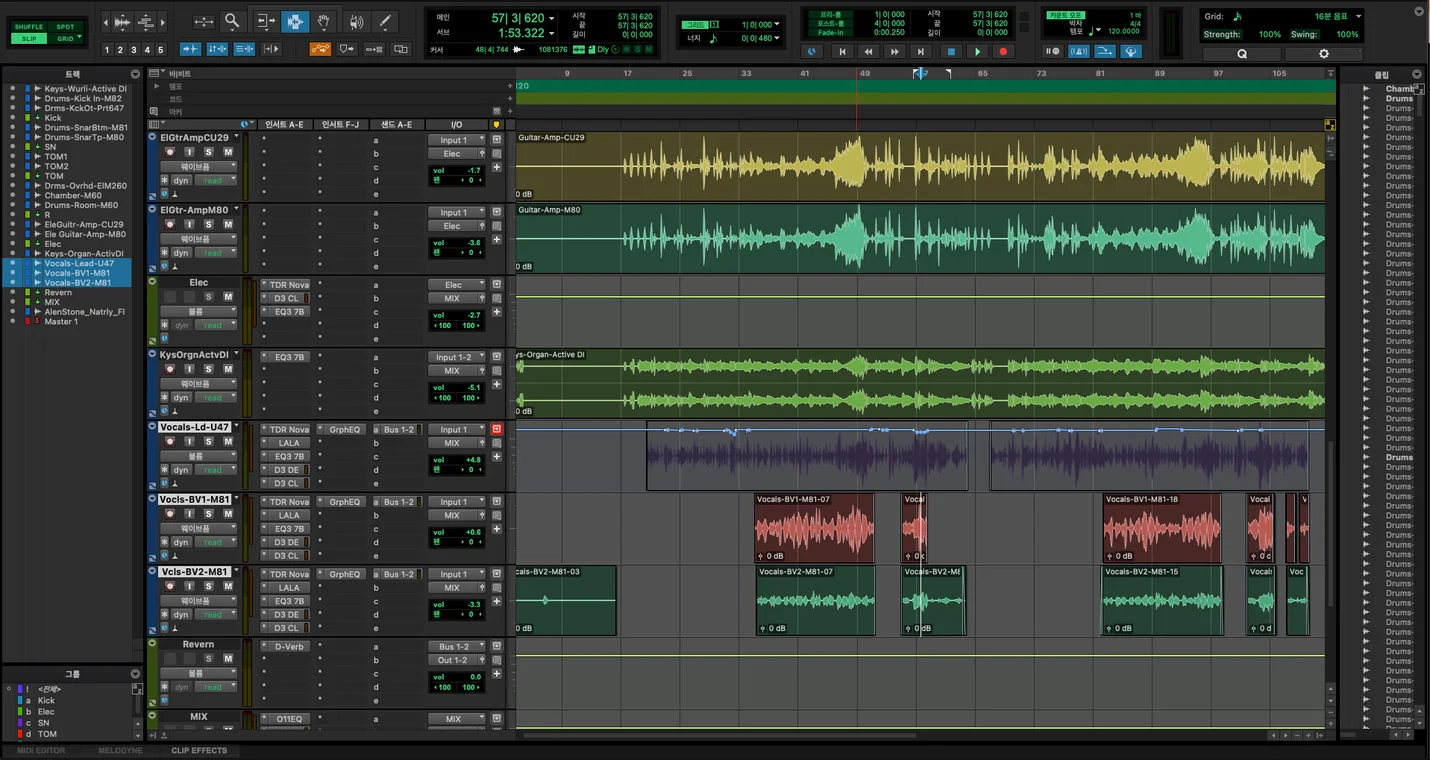Open the track list panel menu arrow
This screenshot has width=1430, height=760.
pos(135,74)
